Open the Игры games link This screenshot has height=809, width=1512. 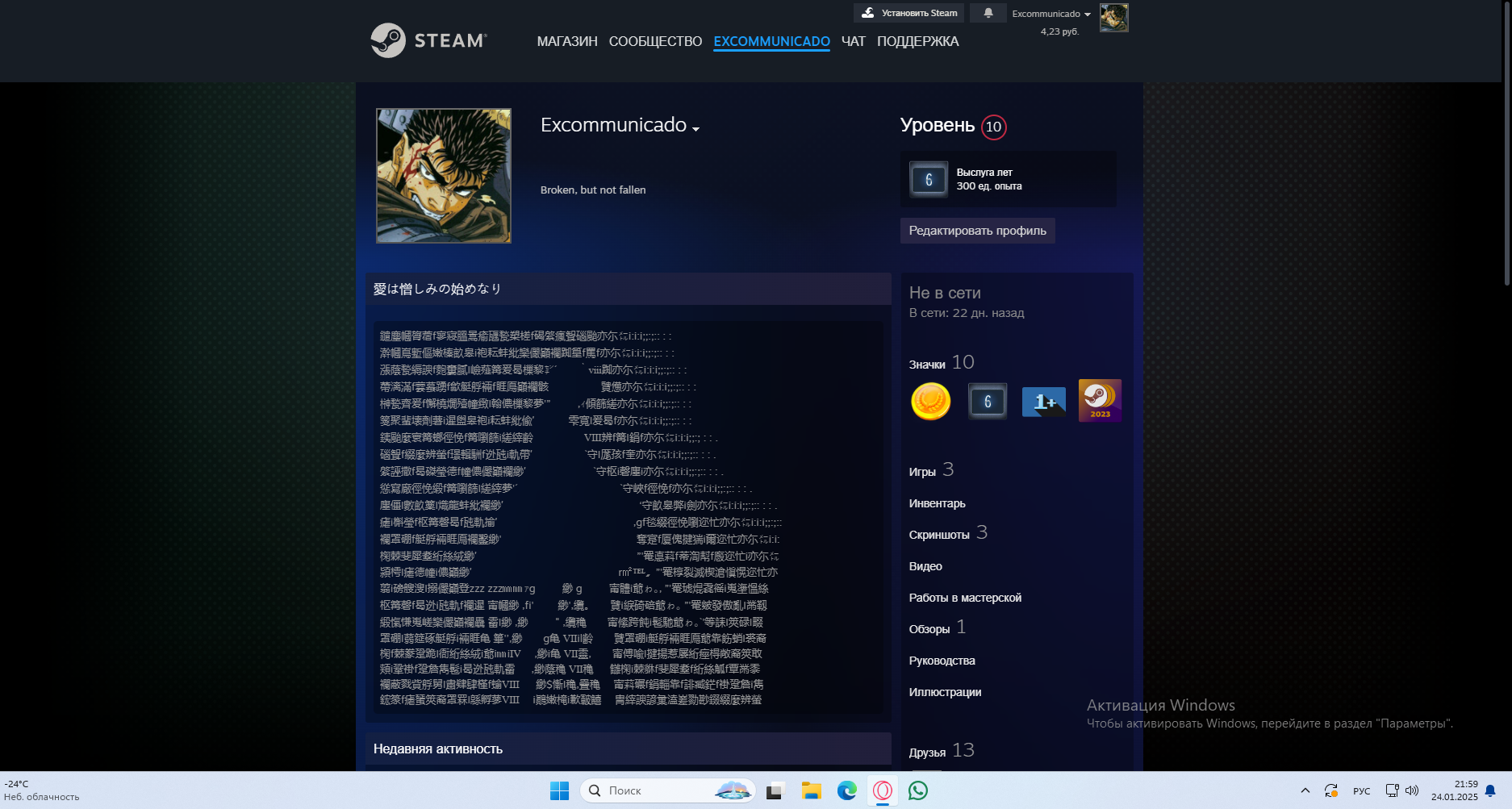[922, 472]
